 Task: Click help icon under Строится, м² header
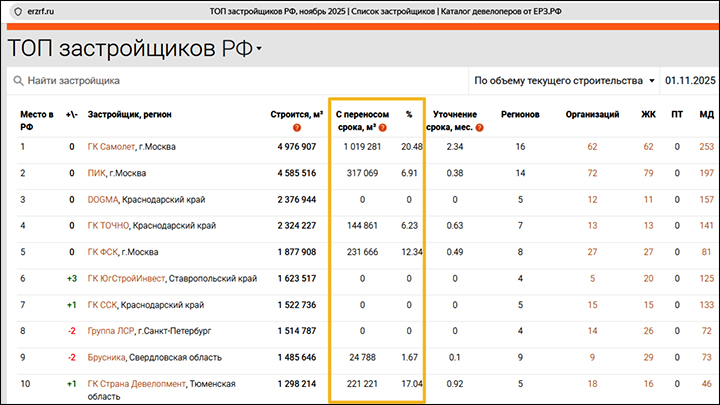[296, 128]
